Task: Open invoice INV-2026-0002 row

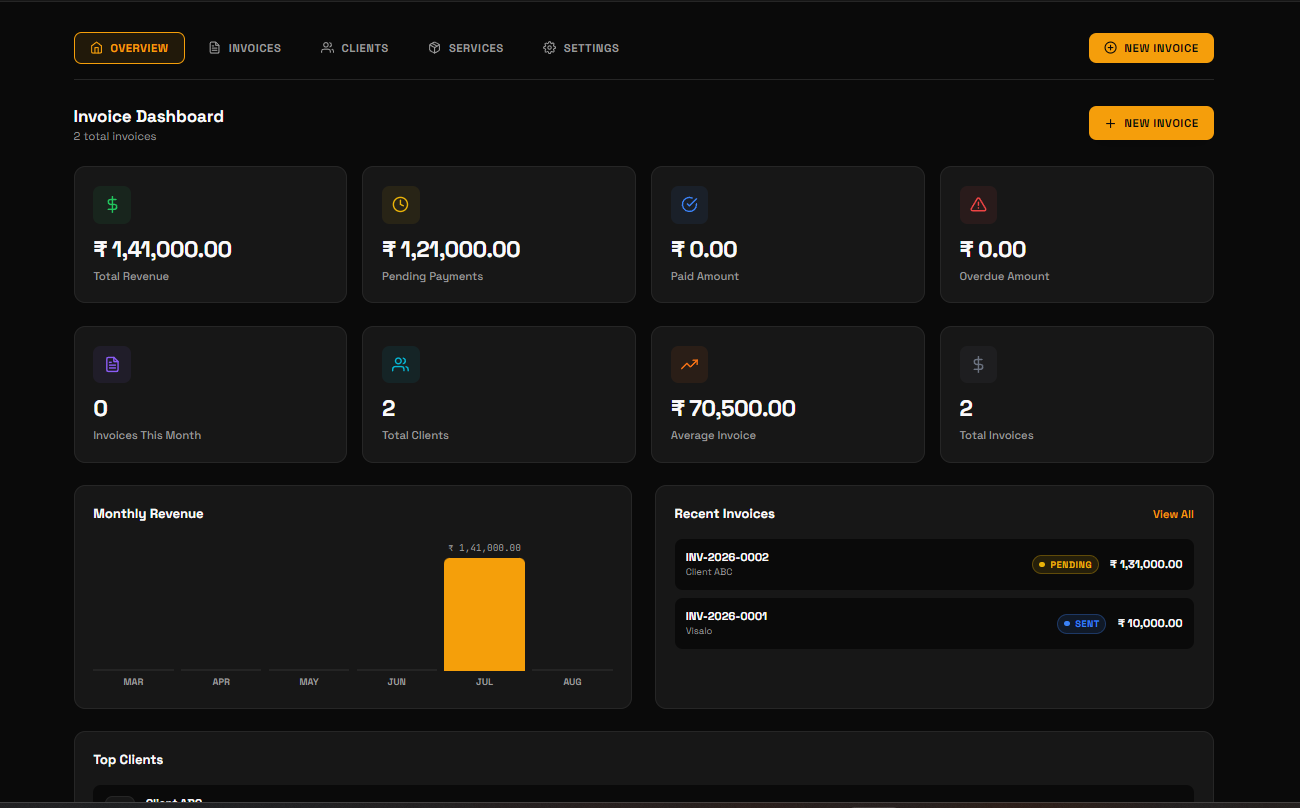Action: 934,565
